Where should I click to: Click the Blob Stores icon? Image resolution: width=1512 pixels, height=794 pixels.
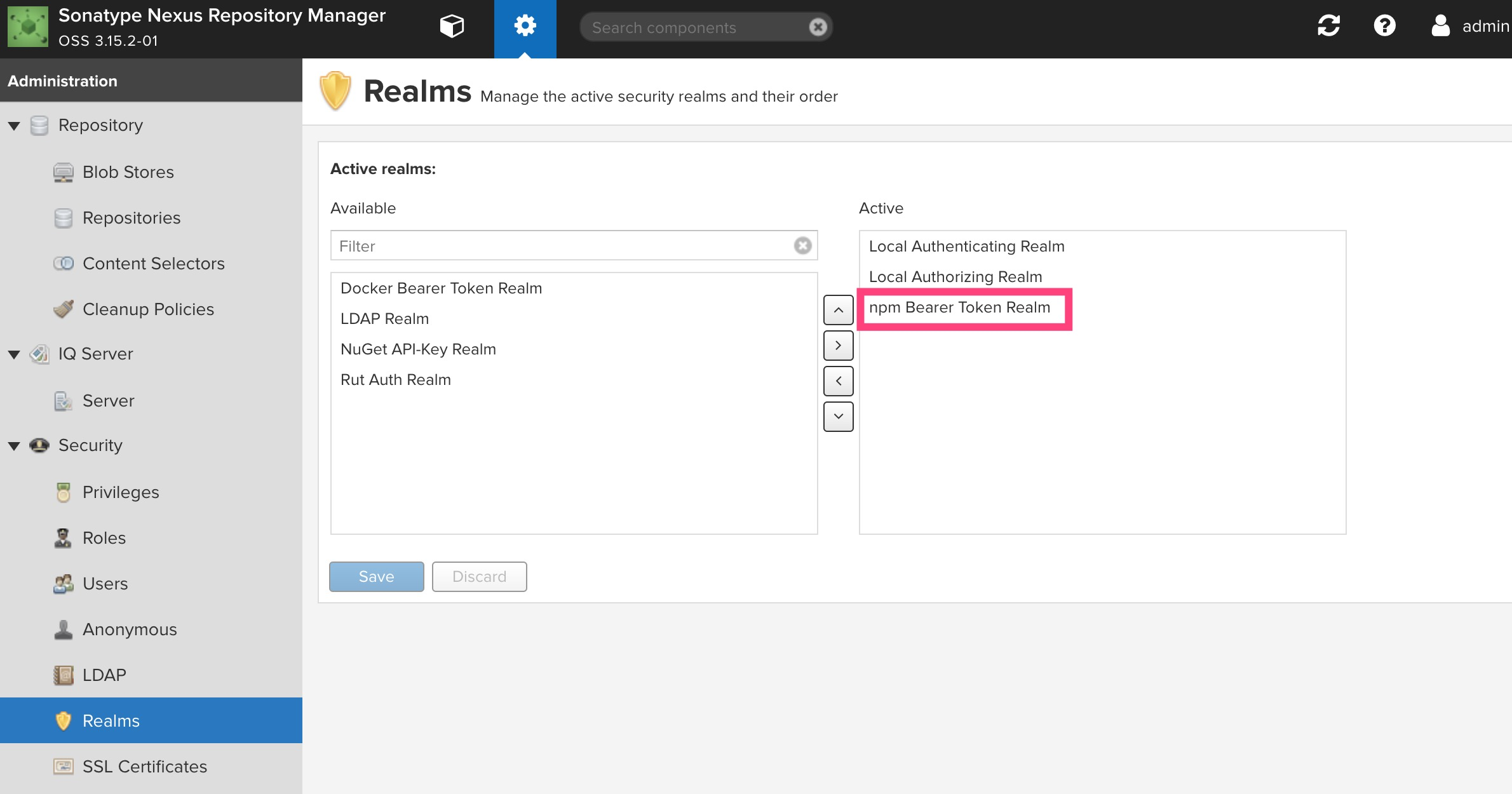63,172
